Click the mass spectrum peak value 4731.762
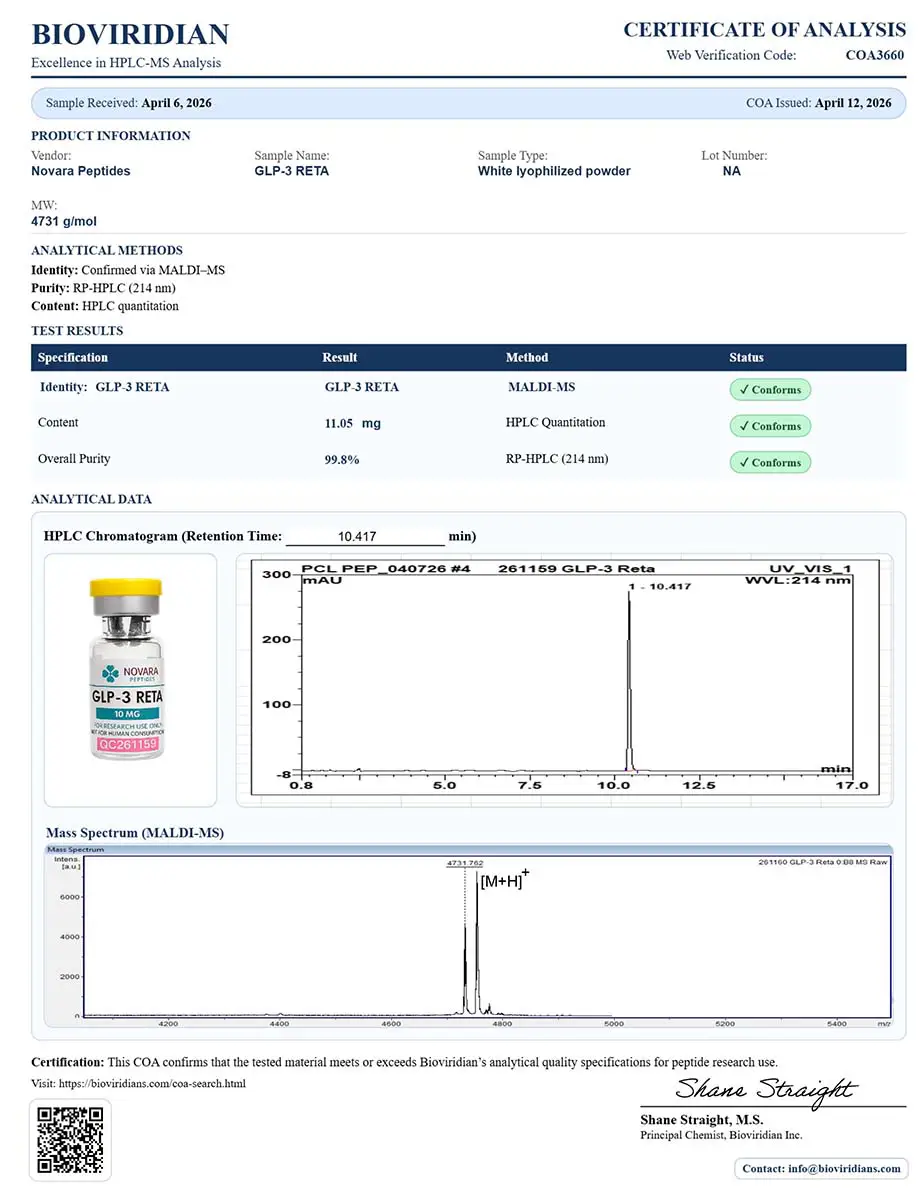 coord(465,861)
